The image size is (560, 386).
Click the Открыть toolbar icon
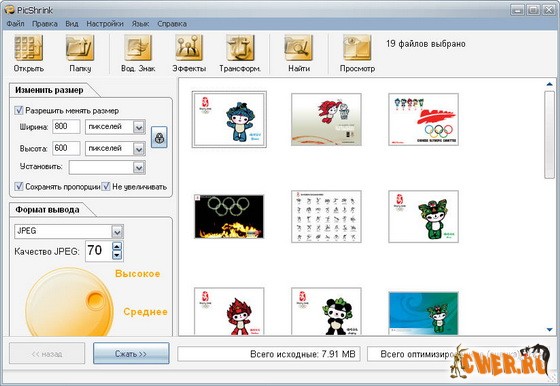point(29,48)
